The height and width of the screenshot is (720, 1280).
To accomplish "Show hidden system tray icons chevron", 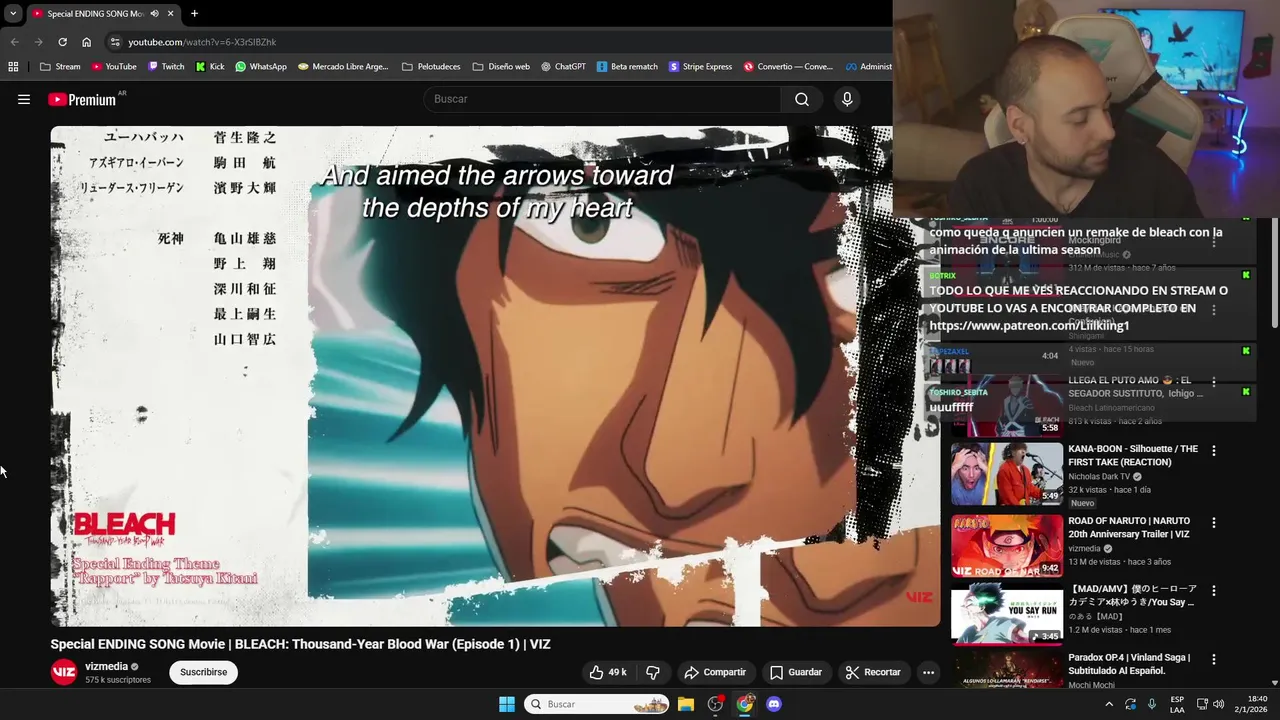I will 1109,704.
